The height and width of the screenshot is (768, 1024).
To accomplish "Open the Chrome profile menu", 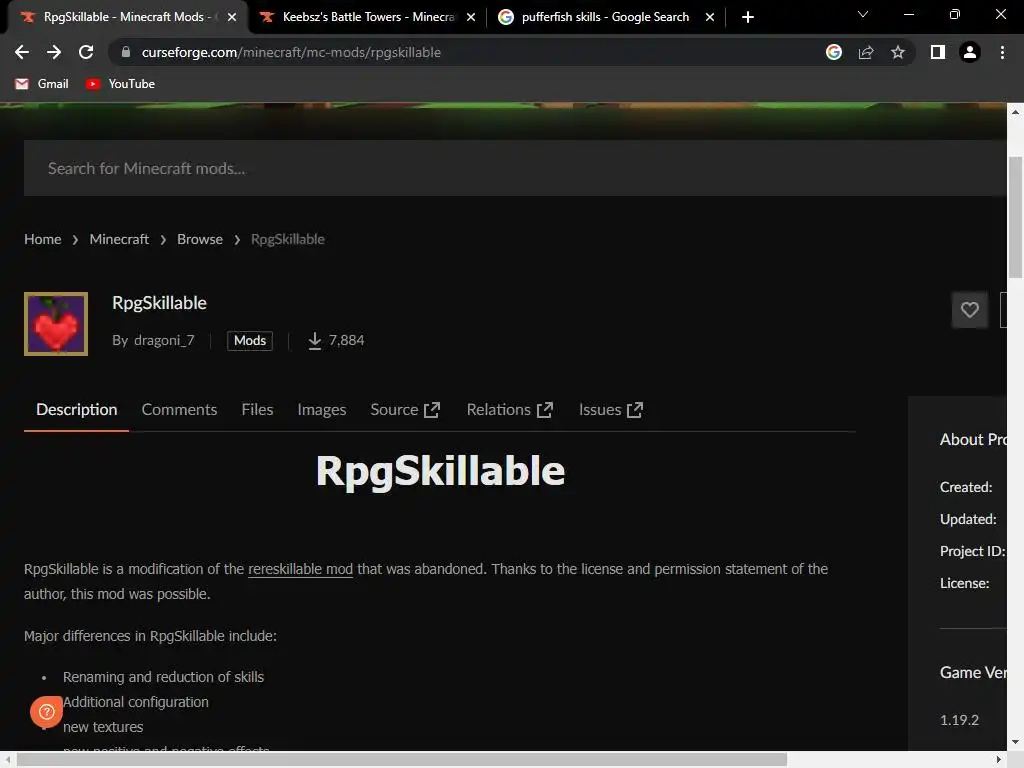I will [970, 52].
